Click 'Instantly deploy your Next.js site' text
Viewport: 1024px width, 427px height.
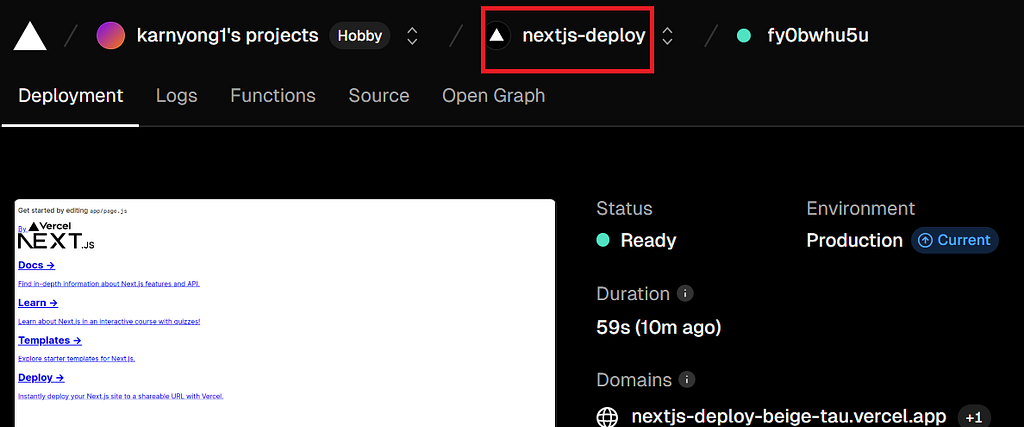121,396
